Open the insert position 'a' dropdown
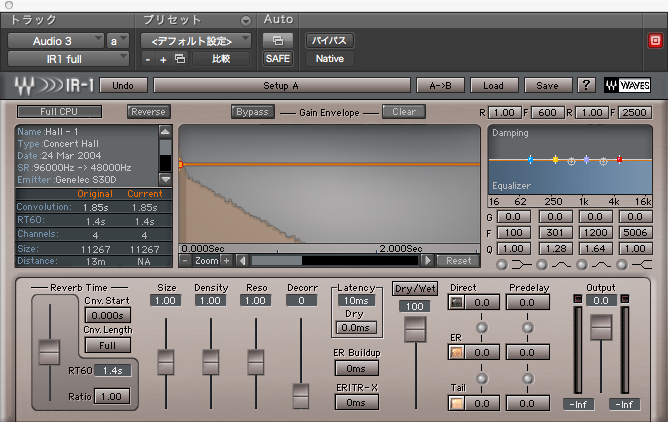 tap(117, 41)
